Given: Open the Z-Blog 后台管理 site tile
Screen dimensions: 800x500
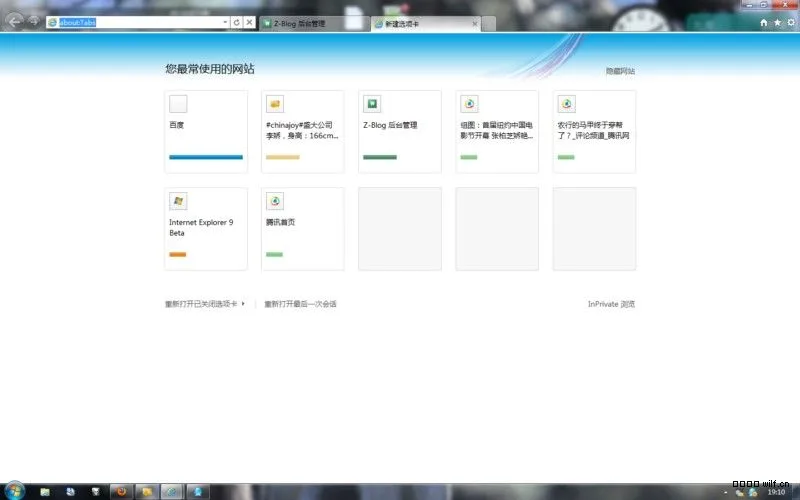Looking at the screenshot, I should (x=400, y=132).
